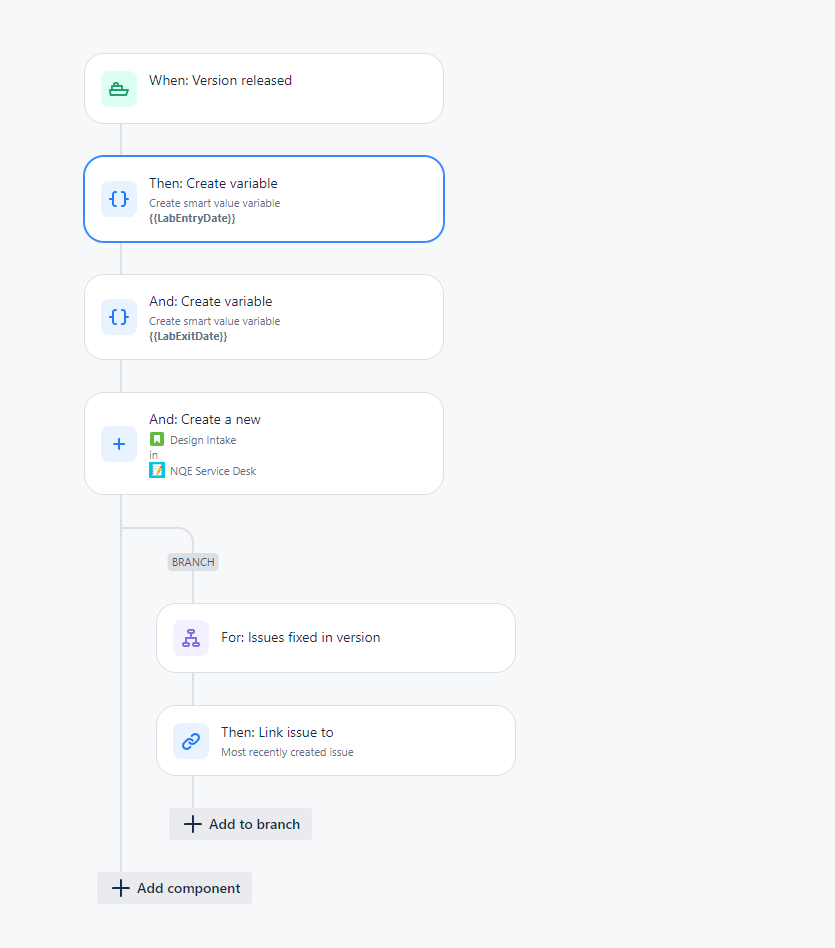
Task: Click the braces icon on Then: Create variable
Action: coord(118,199)
